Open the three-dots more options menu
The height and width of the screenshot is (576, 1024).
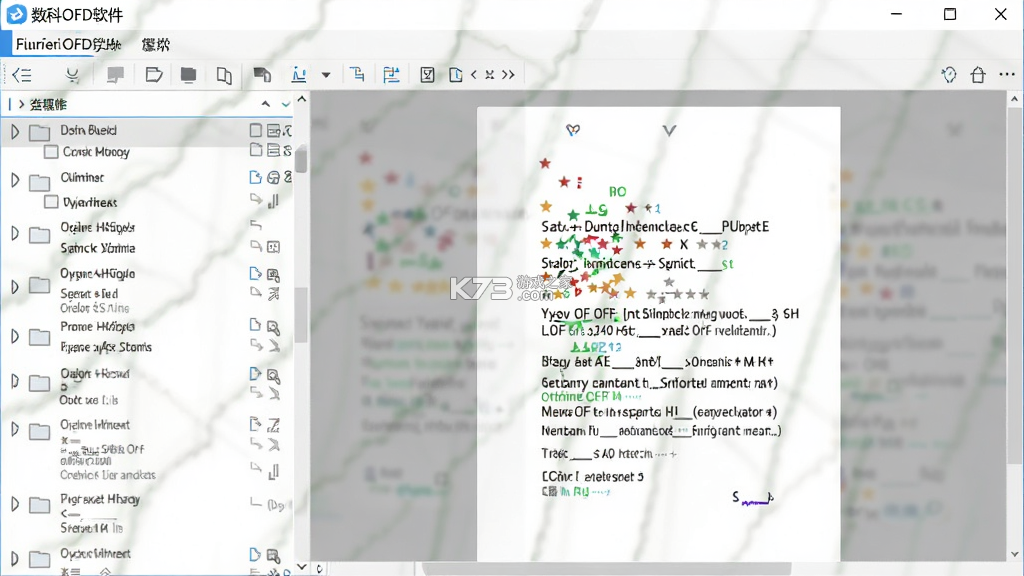[x=1007, y=74]
